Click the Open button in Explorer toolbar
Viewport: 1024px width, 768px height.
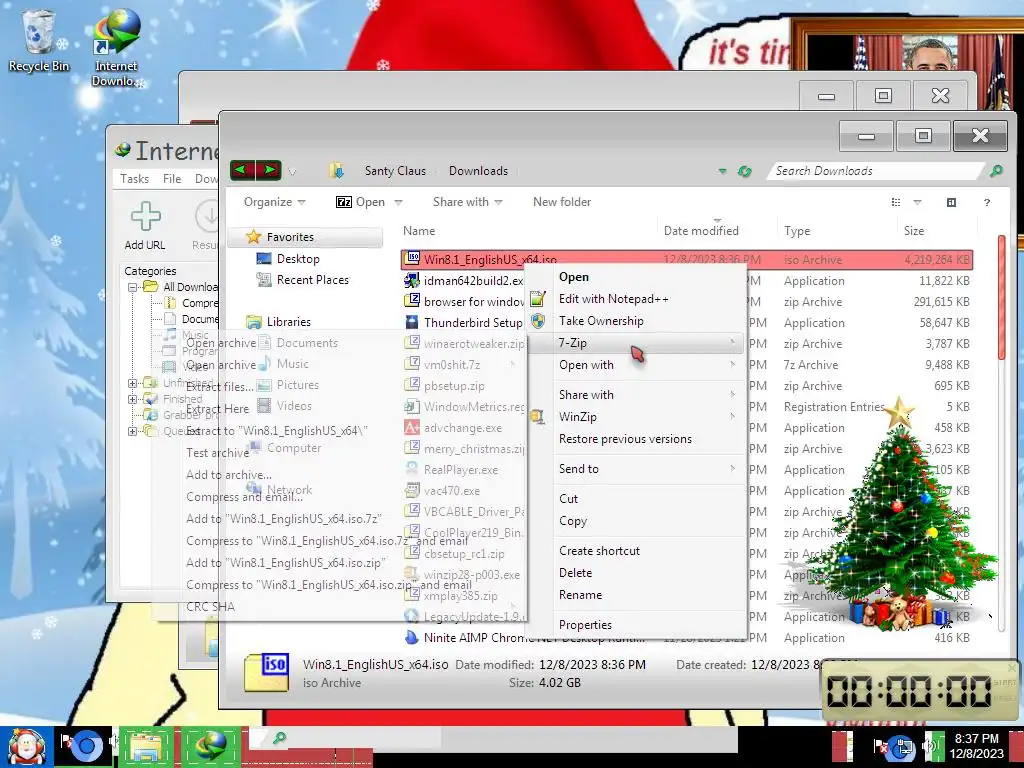click(360, 202)
